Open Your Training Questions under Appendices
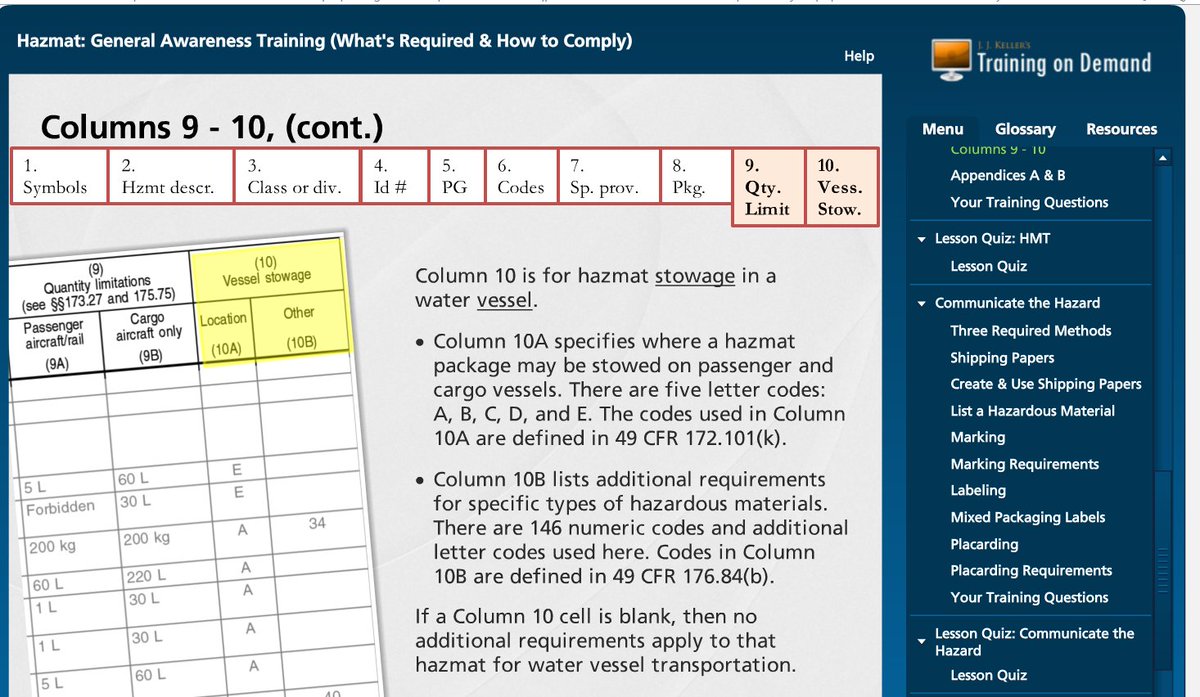 [x=1029, y=202]
